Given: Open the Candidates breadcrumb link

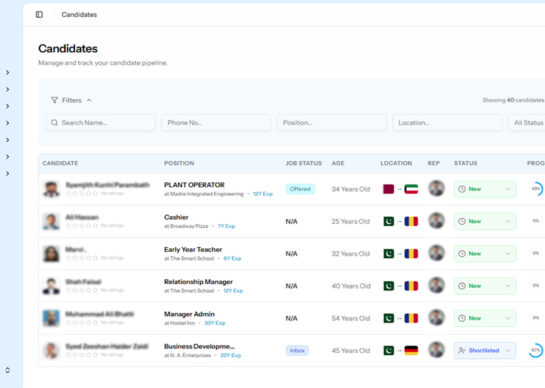Looking at the screenshot, I should 79,15.
